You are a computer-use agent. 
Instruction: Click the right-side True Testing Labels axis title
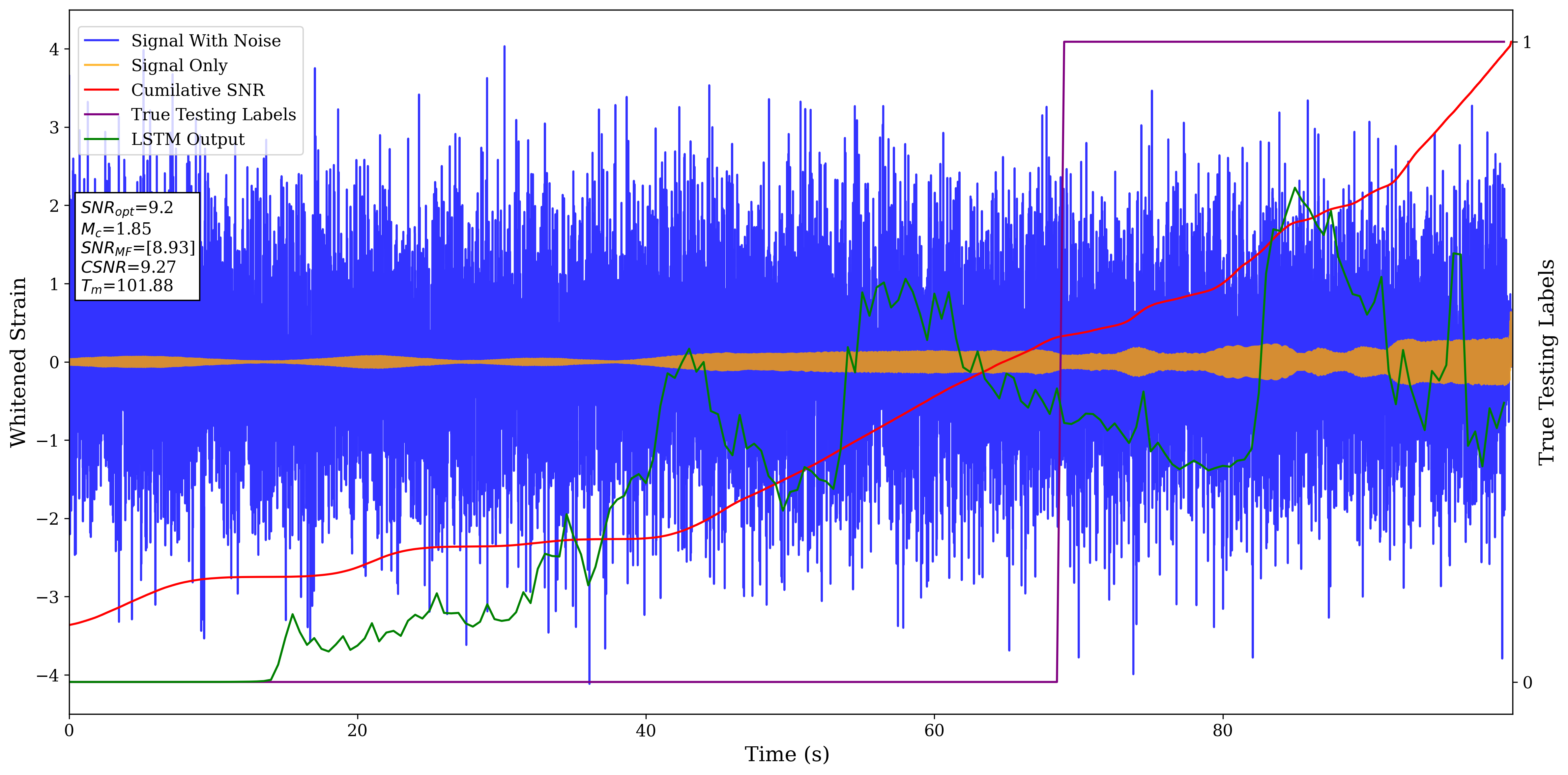(x=1547, y=362)
